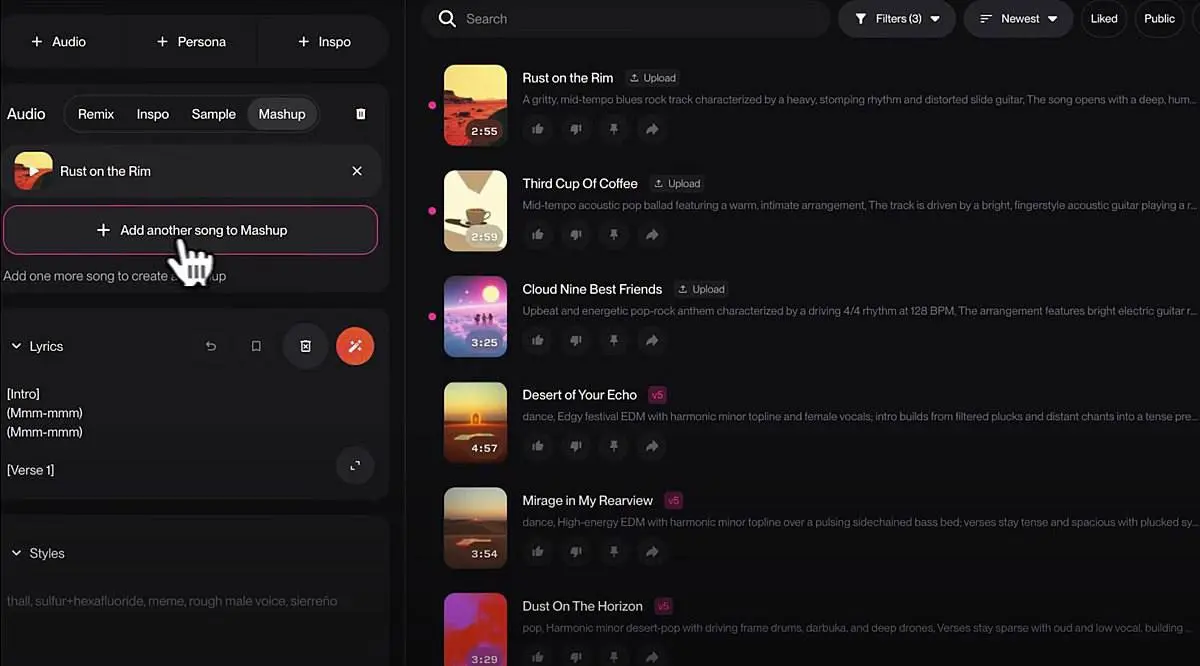The height and width of the screenshot is (666, 1200).
Task: Clear lyrics using the round trash button
Action: [306, 346]
